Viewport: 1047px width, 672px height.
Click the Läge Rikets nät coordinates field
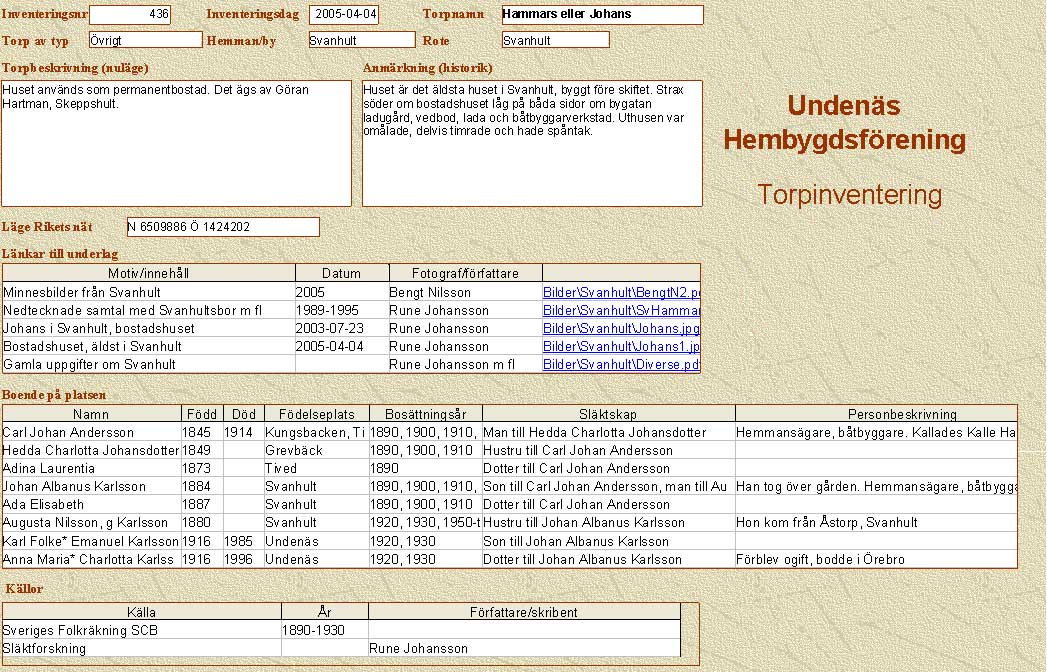[223, 227]
